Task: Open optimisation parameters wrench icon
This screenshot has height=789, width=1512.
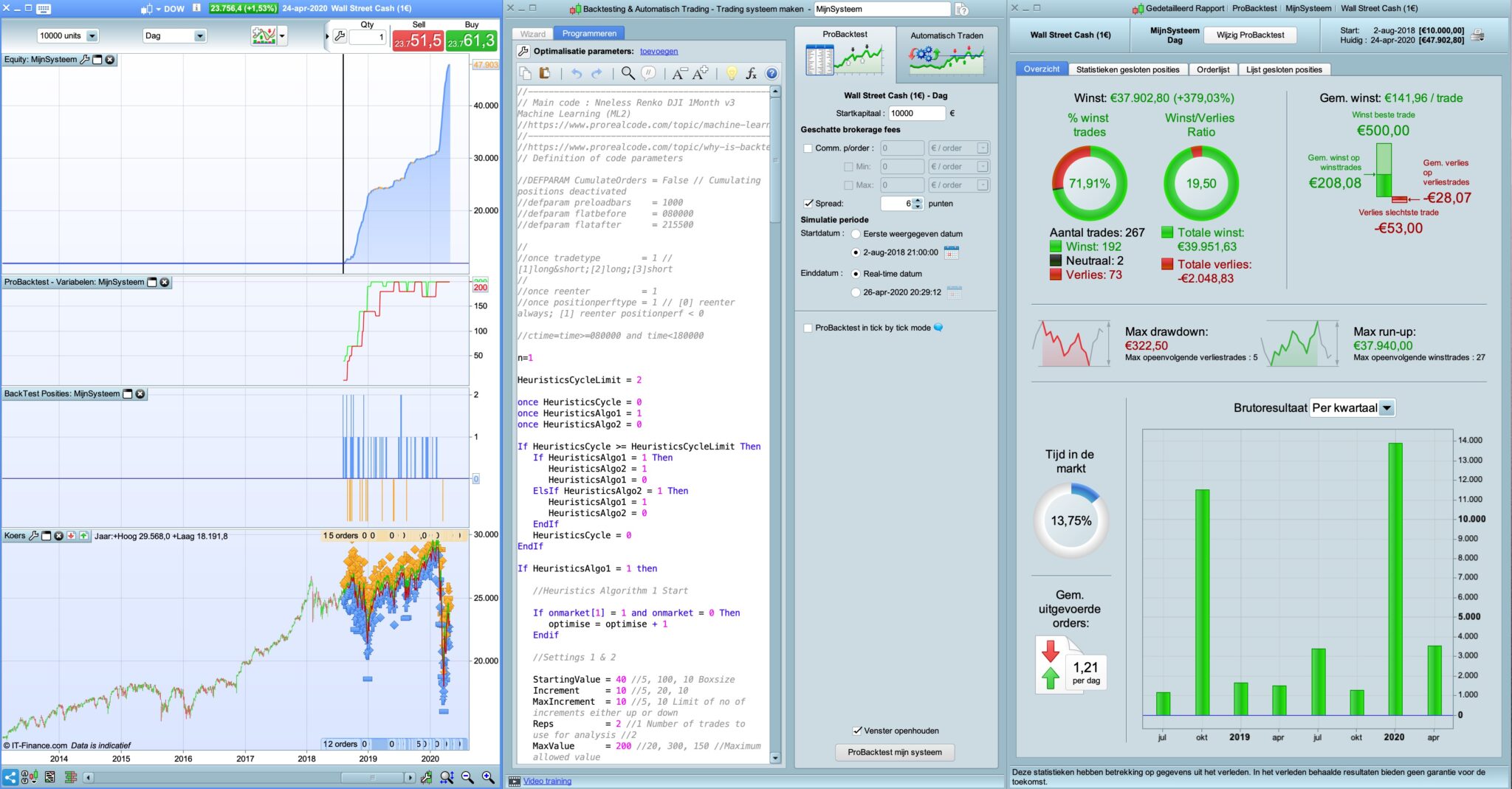Action: point(523,51)
